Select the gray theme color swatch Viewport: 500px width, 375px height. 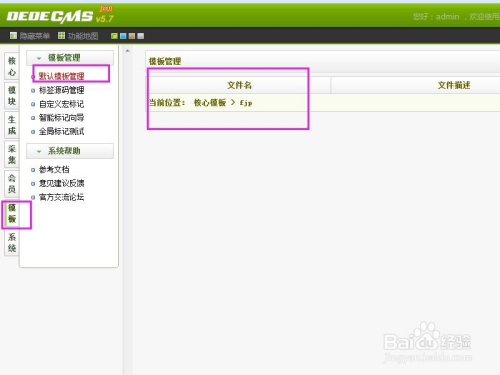coord(141,36)
